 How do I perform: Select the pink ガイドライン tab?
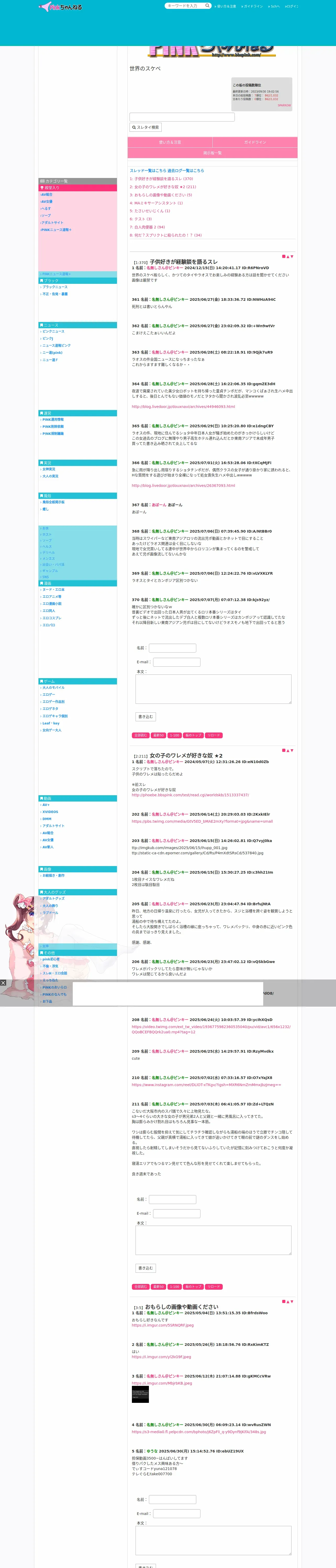tap(255, 142)
